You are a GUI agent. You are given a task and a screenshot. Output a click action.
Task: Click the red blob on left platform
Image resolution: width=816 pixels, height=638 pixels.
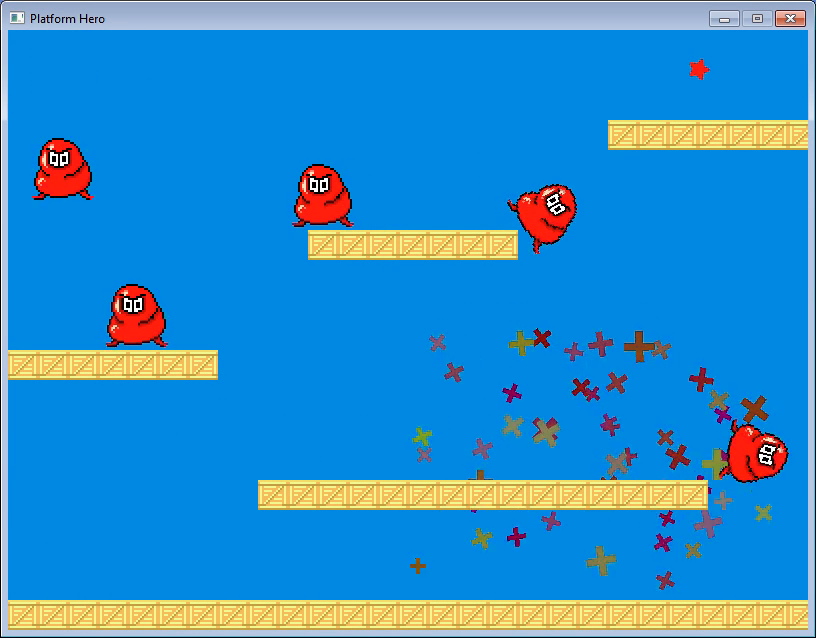pyautogui.click(x=136, y=315)
